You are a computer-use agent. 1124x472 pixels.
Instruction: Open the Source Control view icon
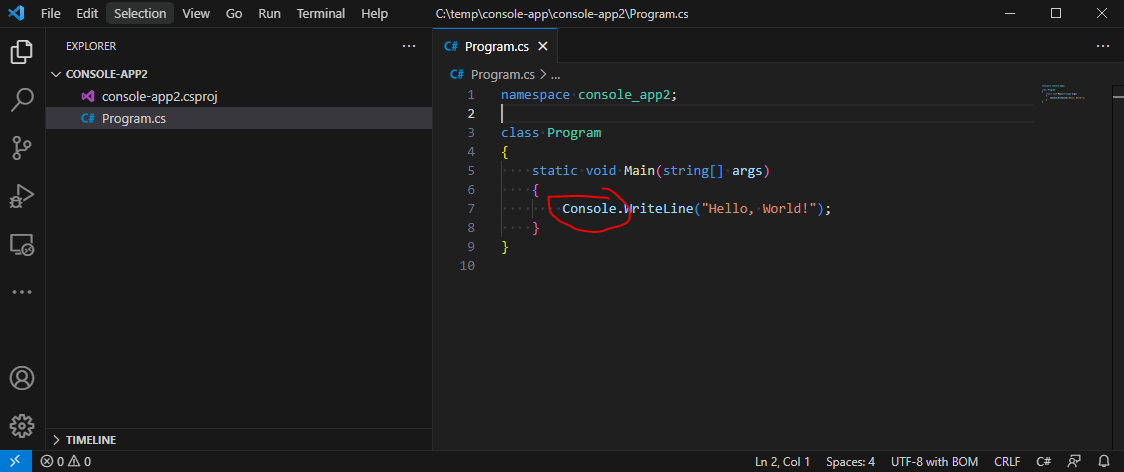point(22,148)
